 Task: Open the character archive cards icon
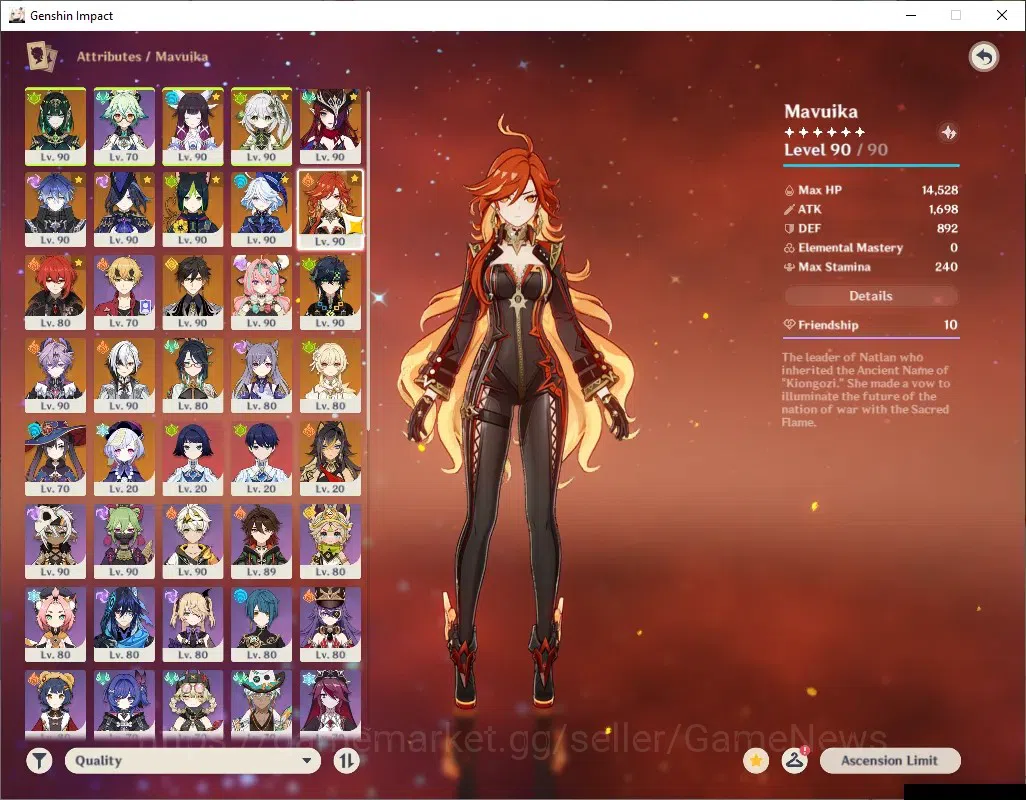41,56
